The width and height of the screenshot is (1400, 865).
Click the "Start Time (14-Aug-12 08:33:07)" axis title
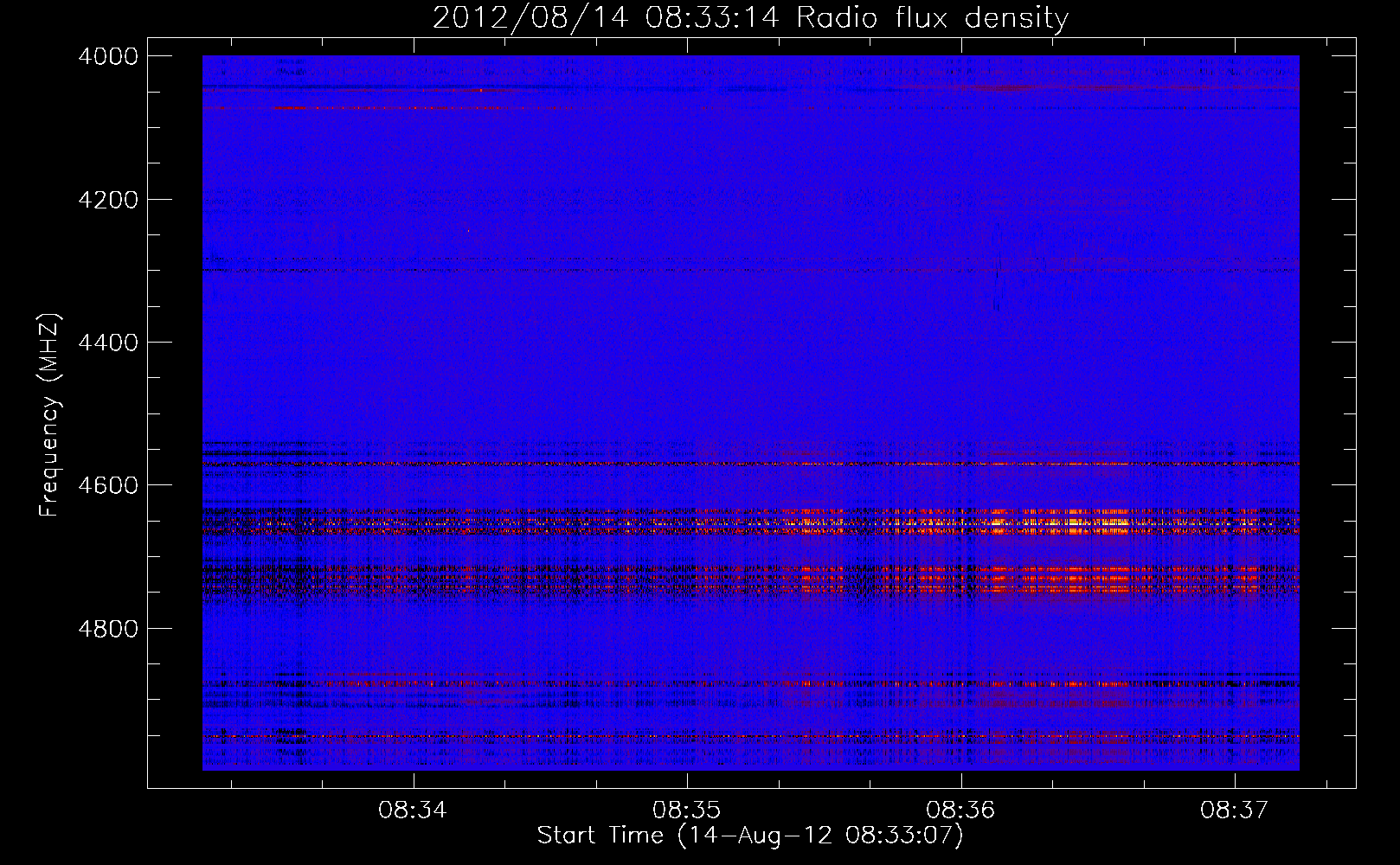point(750,836)
